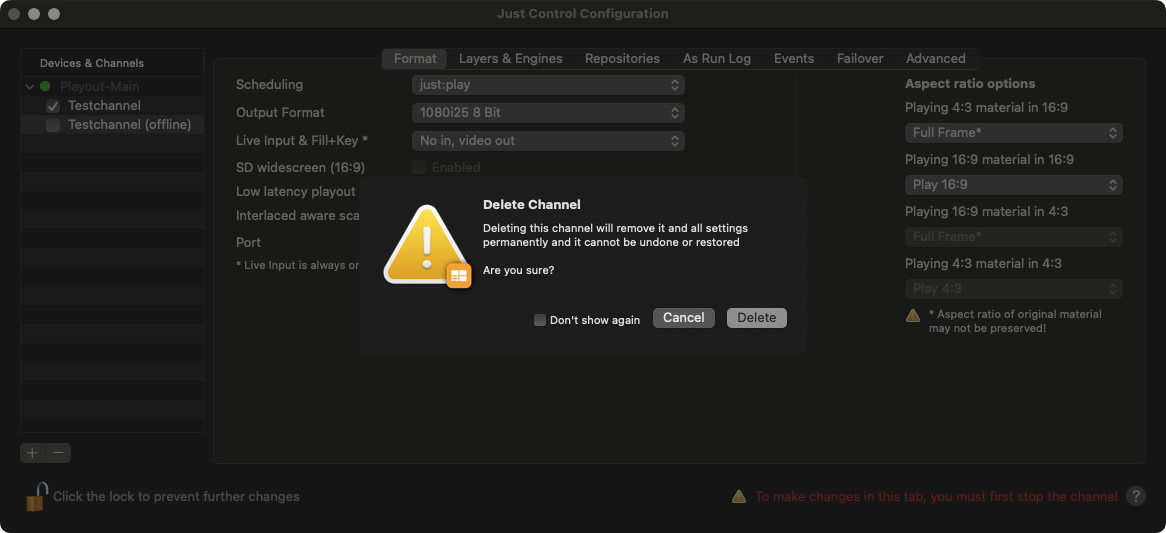
Task: Open the 16:9 in 4:3 Full Frame dropdown
Action: (x=1014, y=236)
